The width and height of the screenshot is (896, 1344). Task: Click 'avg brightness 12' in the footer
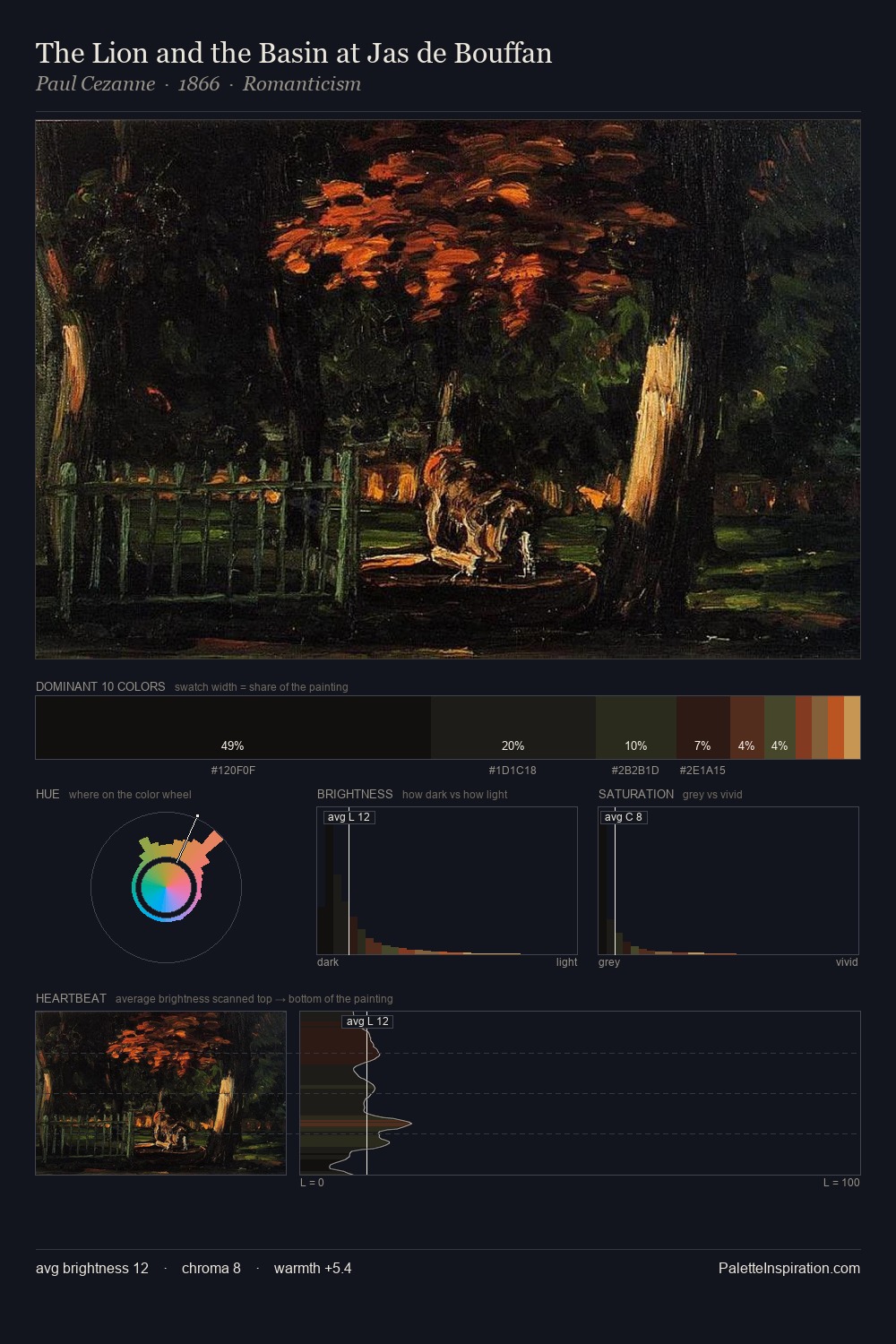[92, 1268]
